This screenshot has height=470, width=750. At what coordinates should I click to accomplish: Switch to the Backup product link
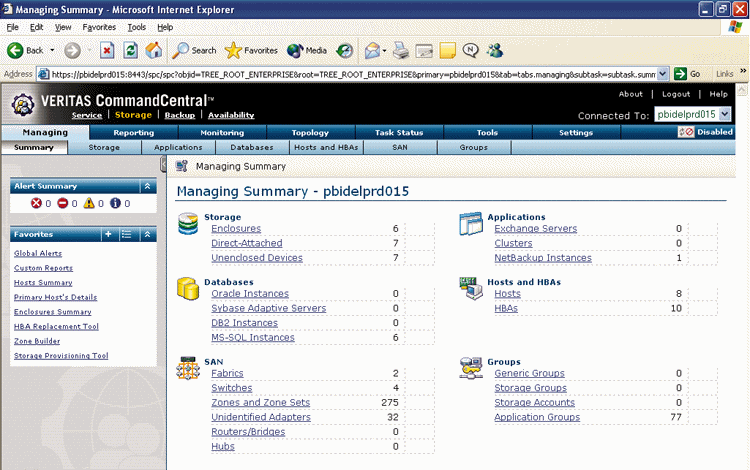pyautogui.click(x=180, y=115)
